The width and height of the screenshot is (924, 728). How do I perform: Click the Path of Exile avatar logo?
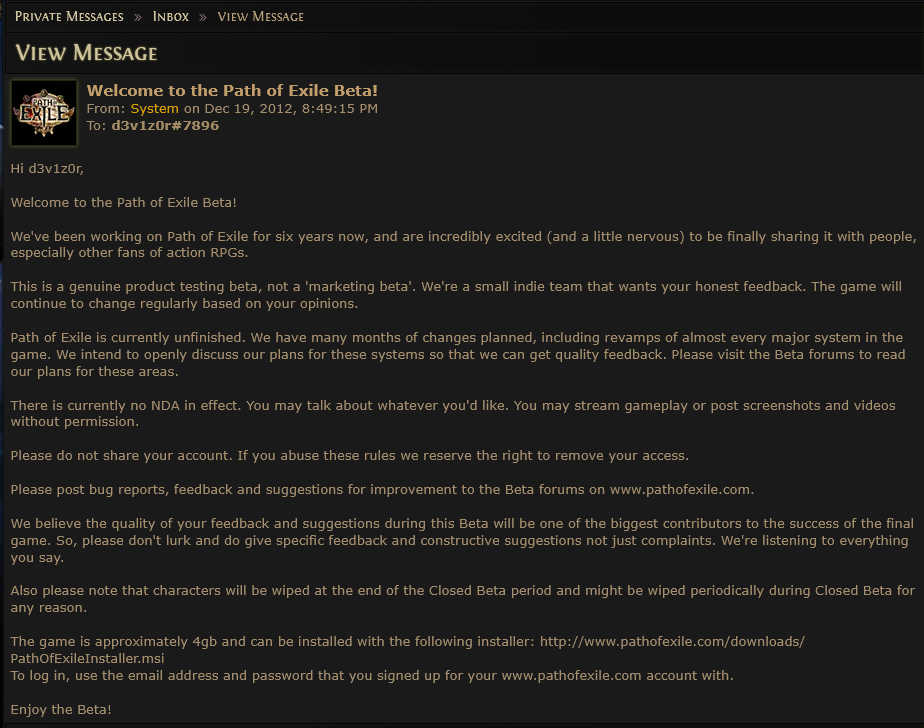point(44,113)
